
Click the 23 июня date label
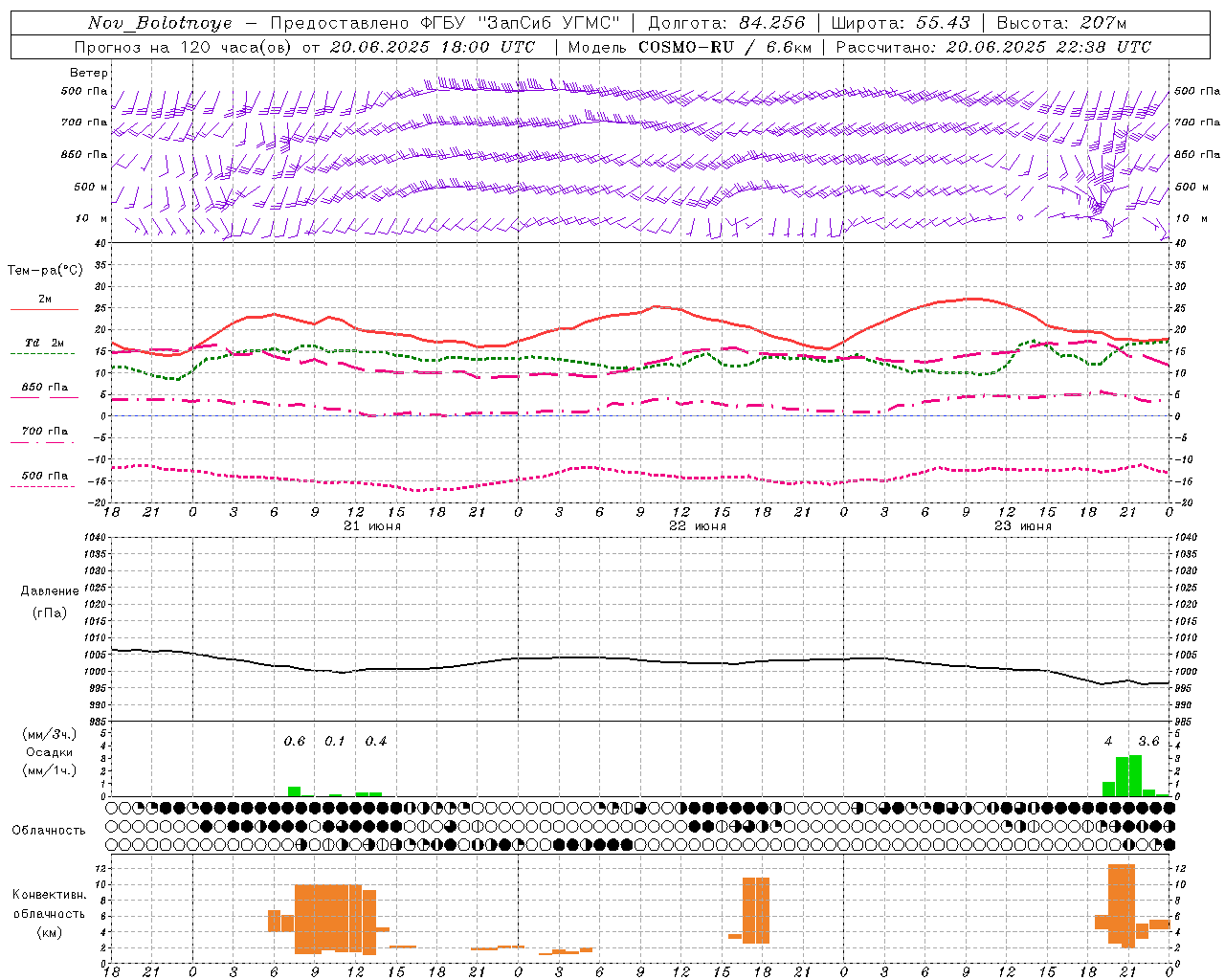pos(1023,526)
